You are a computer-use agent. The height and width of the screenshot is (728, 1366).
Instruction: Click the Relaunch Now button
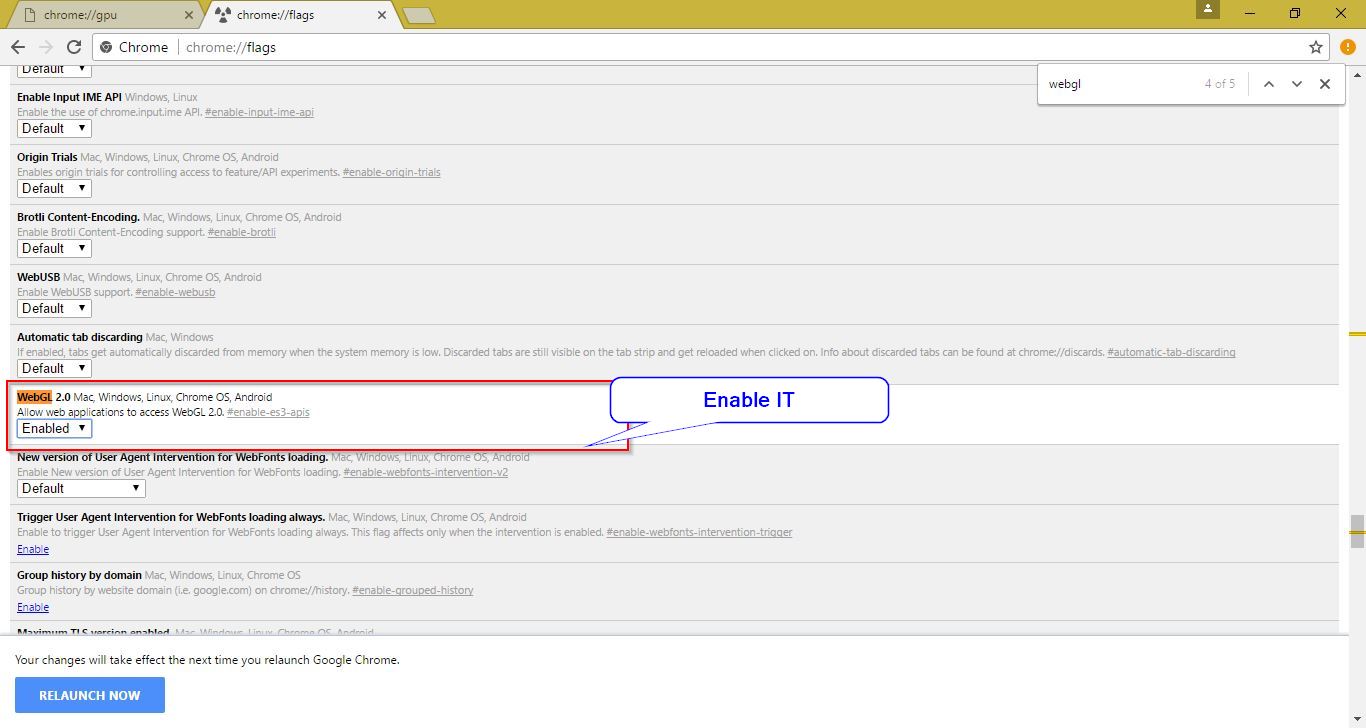(x=90, y=695)
